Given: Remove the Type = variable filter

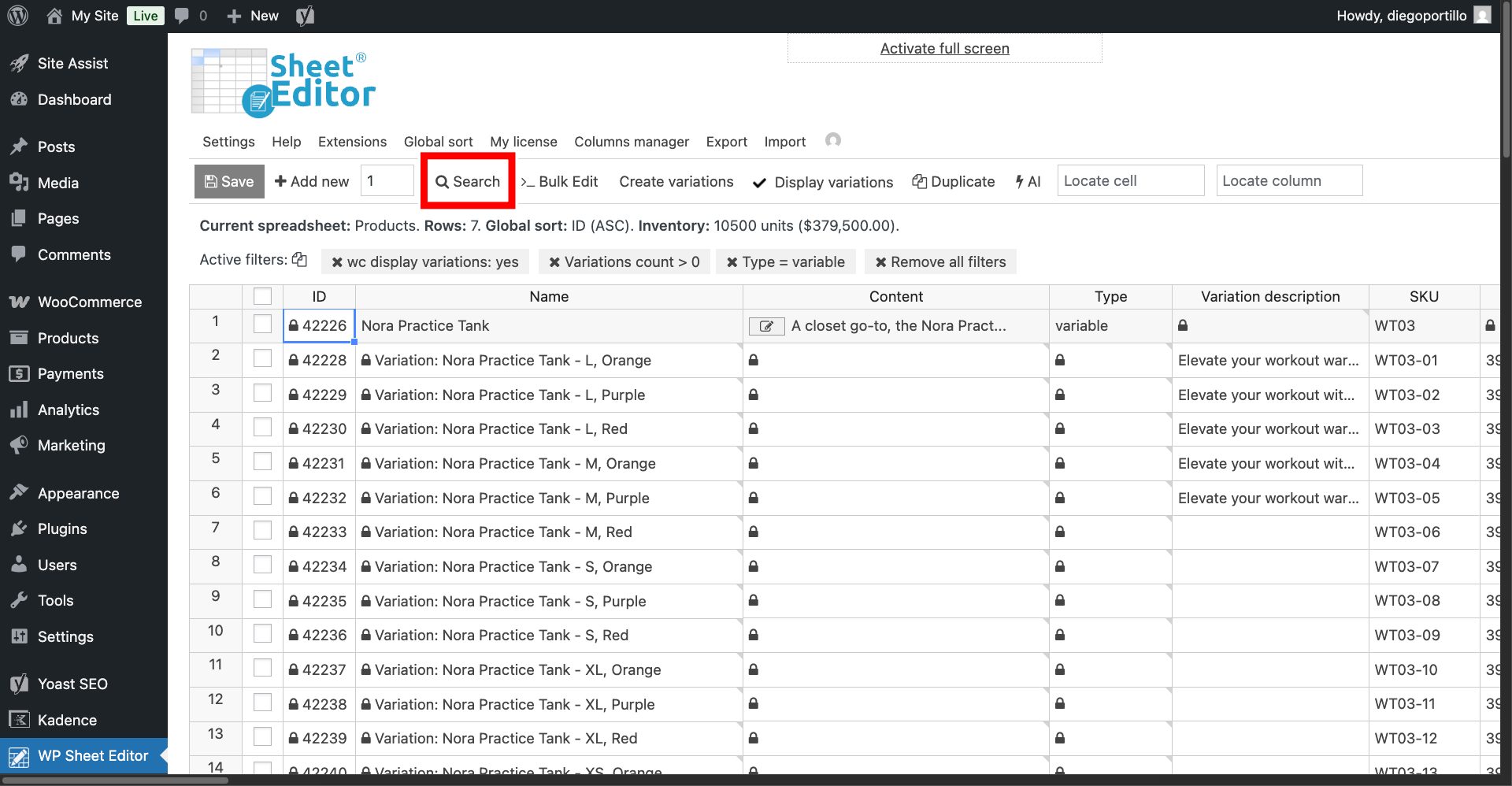Looking at the screenshot, I should pos(732,262).
